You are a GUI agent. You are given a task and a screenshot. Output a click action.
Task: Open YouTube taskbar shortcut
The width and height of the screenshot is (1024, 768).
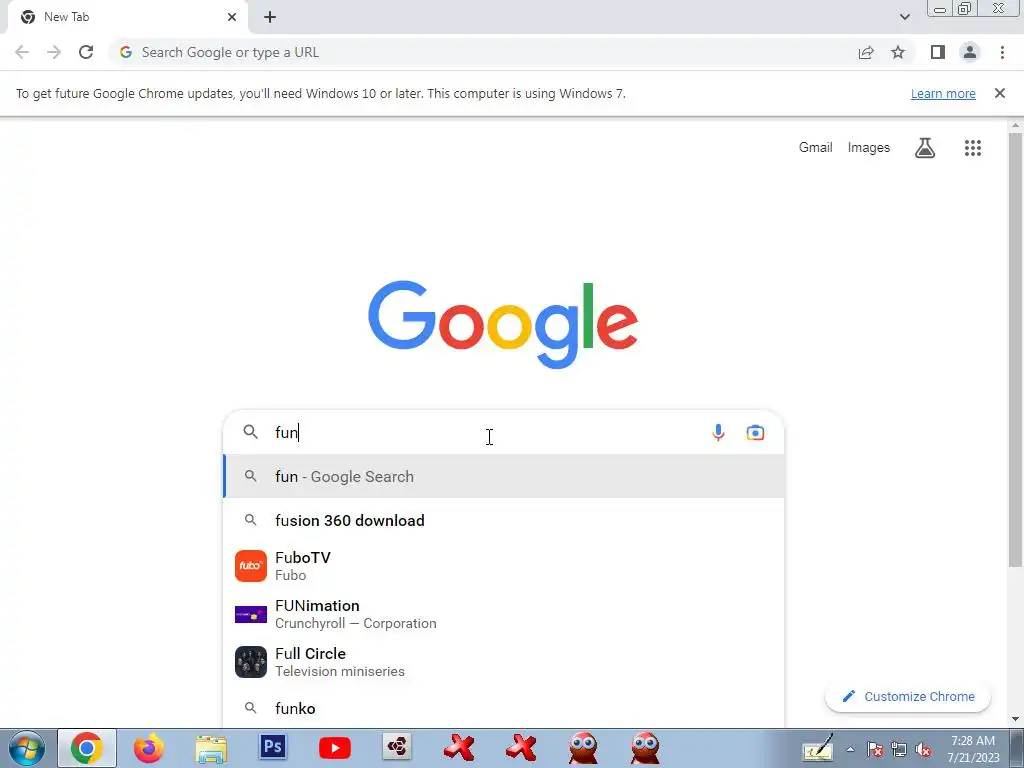[335, 748]
